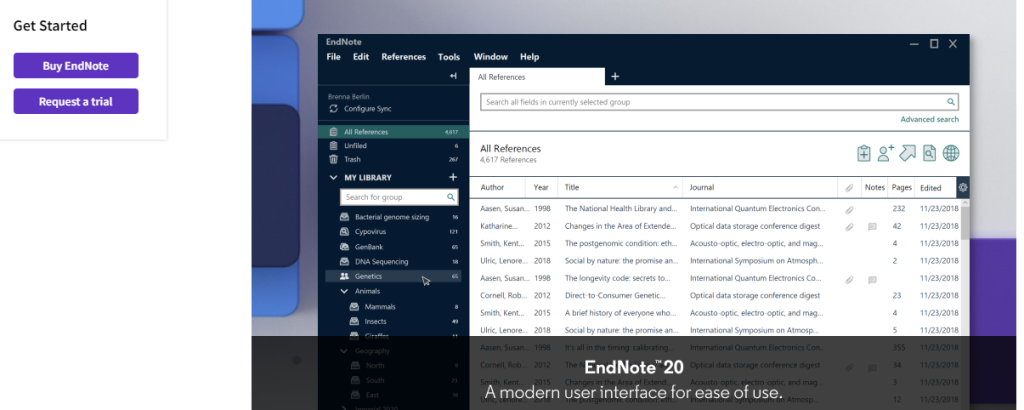
Task: Collapse the Animals group set
Action: (344, 291)
